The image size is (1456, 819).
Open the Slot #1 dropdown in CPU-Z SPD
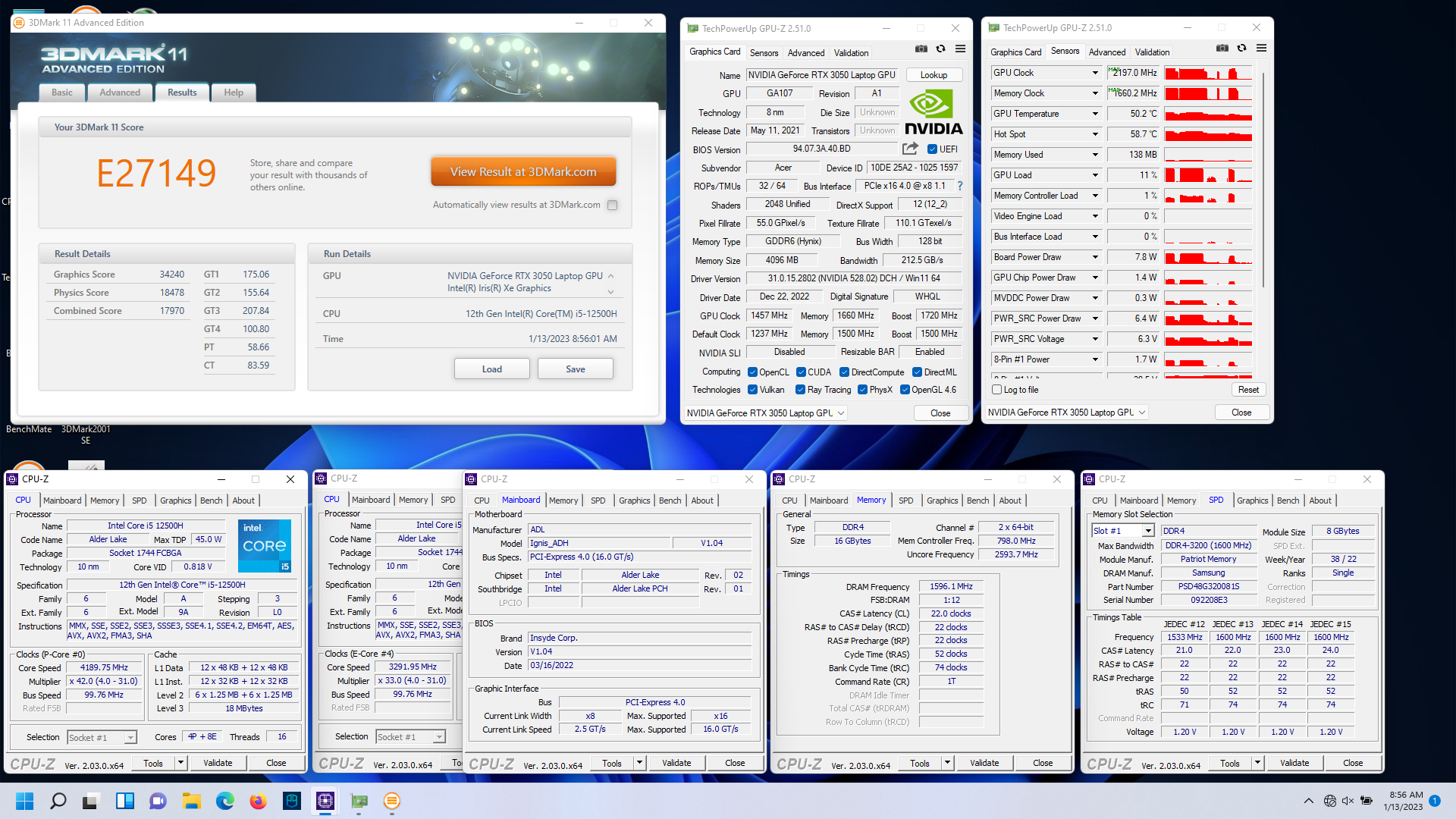(1148, 531)
